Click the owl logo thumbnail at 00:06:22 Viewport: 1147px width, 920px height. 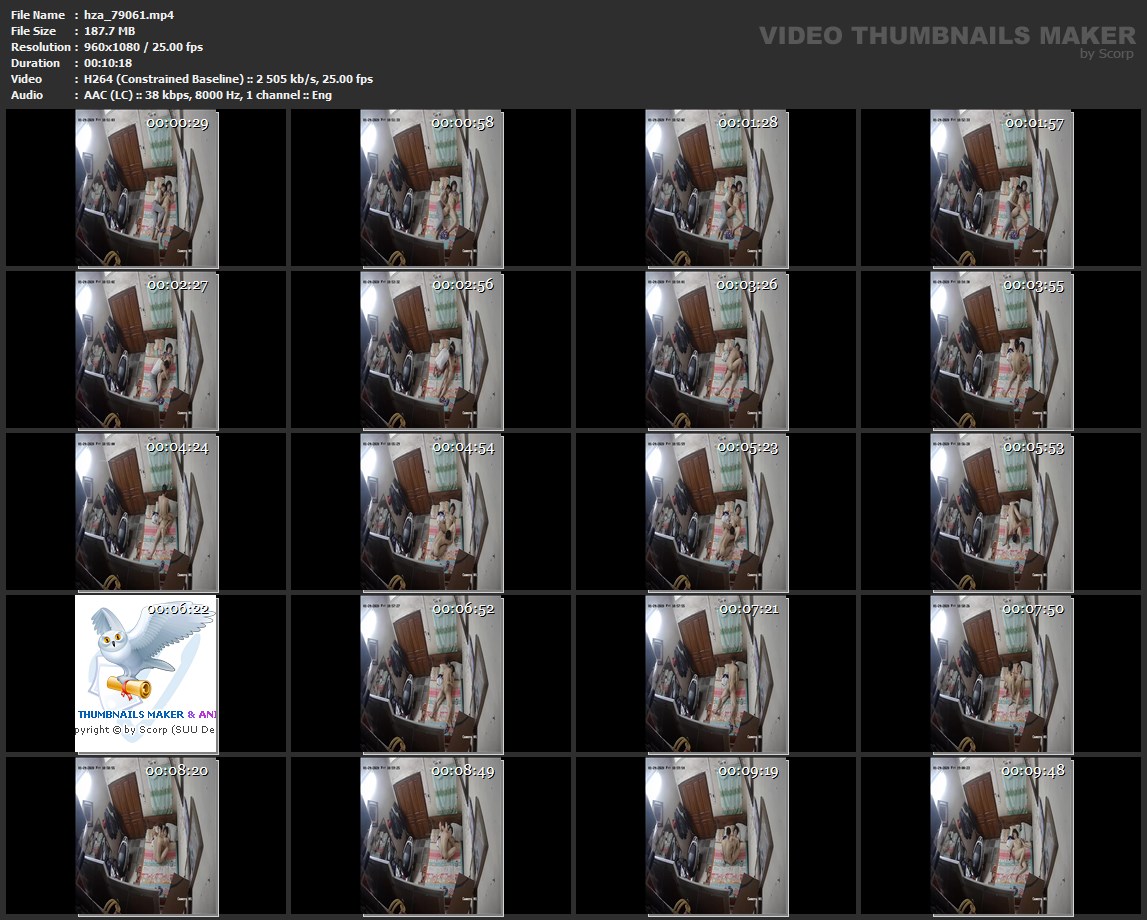coord(146,673)
